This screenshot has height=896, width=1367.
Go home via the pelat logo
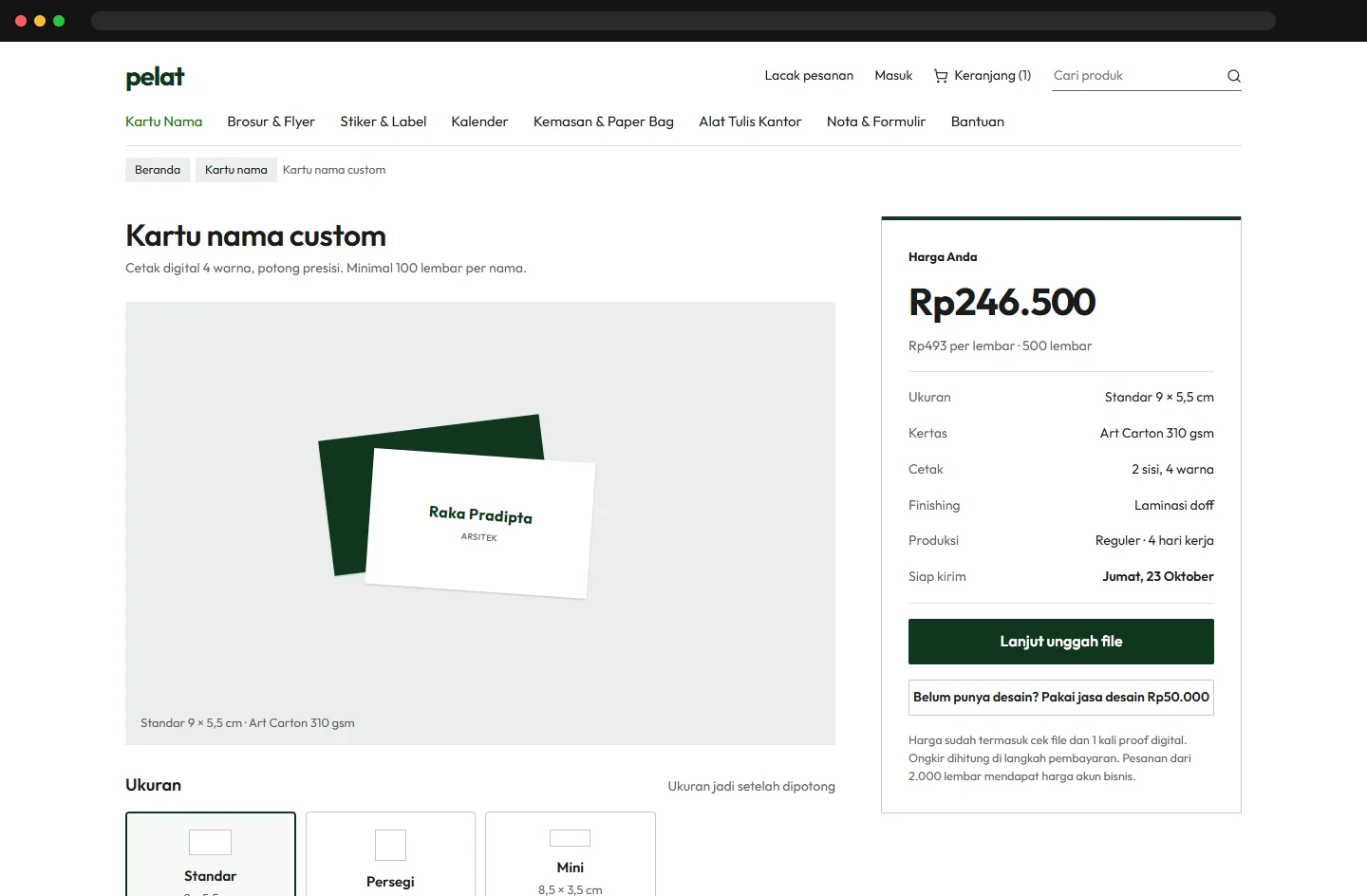point(155,77)
